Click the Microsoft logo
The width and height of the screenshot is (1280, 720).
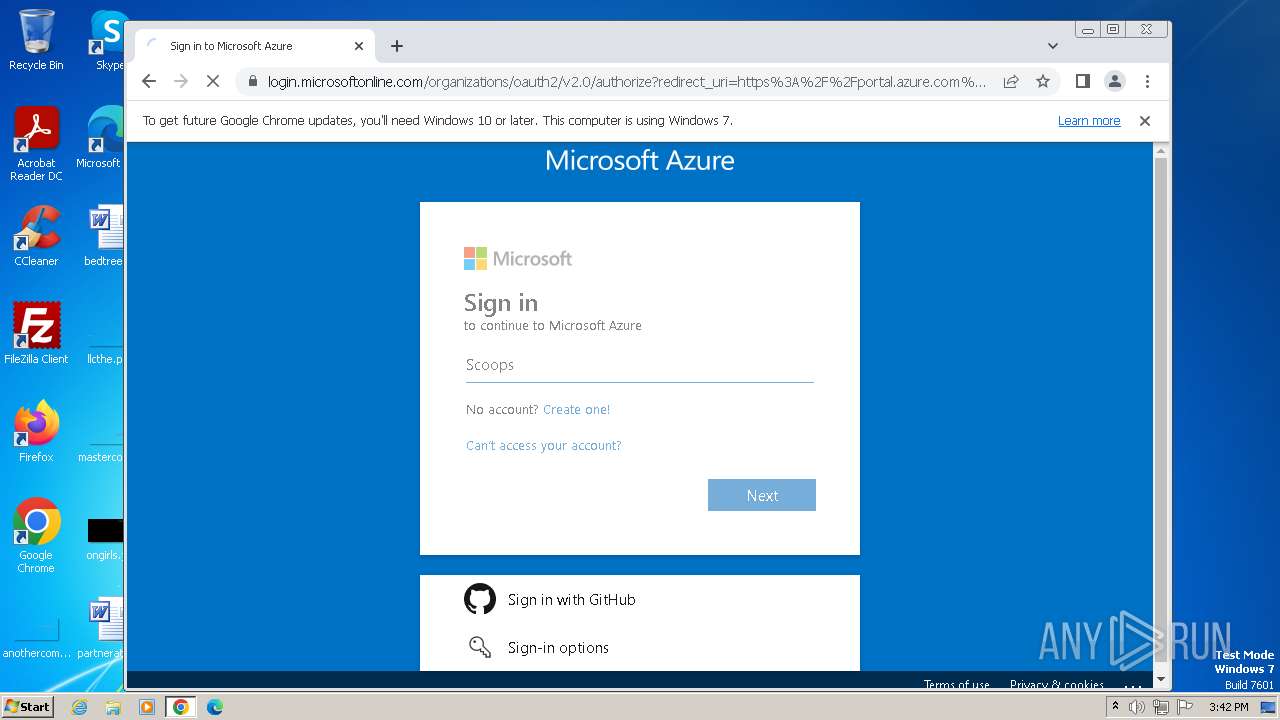pyautogui.click(x=518, y=259)
